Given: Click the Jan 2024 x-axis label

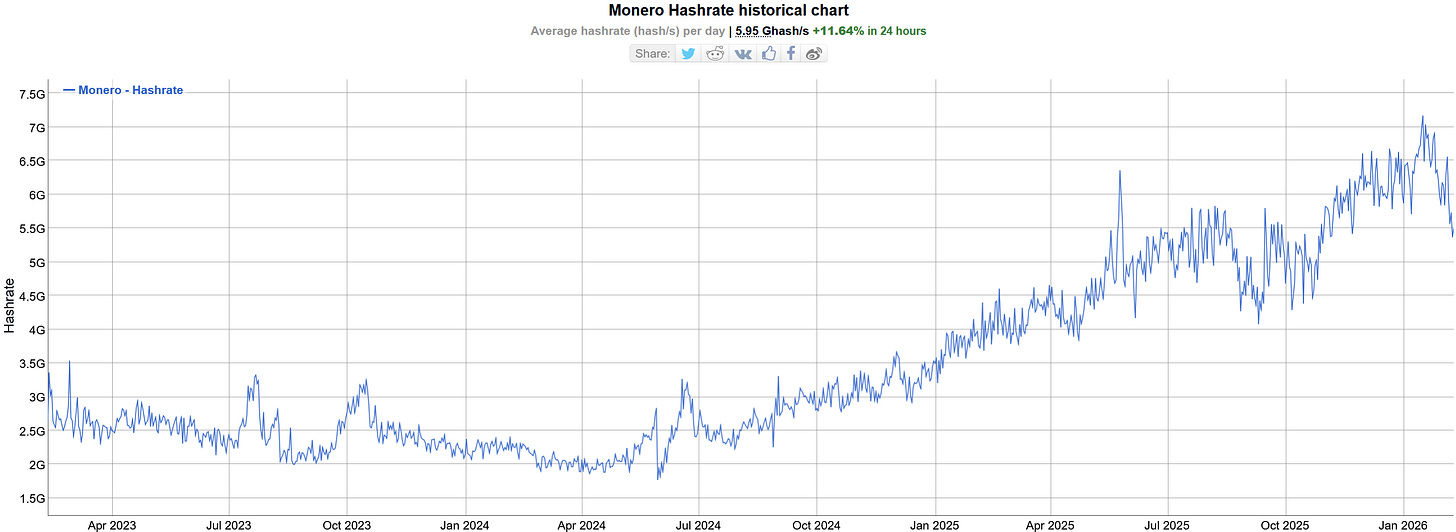Looking at the screenshot, I should (464, 524).
